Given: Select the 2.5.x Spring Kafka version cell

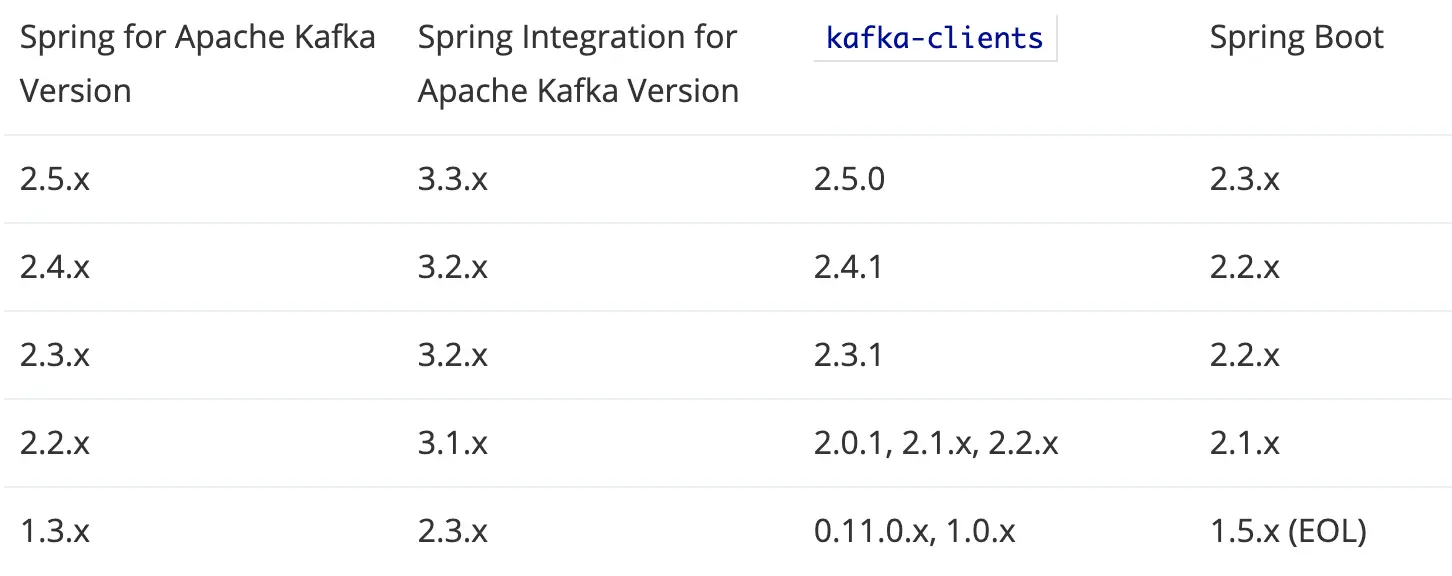Looking at the screenshot, I should pyautogui.click(x=55, y=180).
